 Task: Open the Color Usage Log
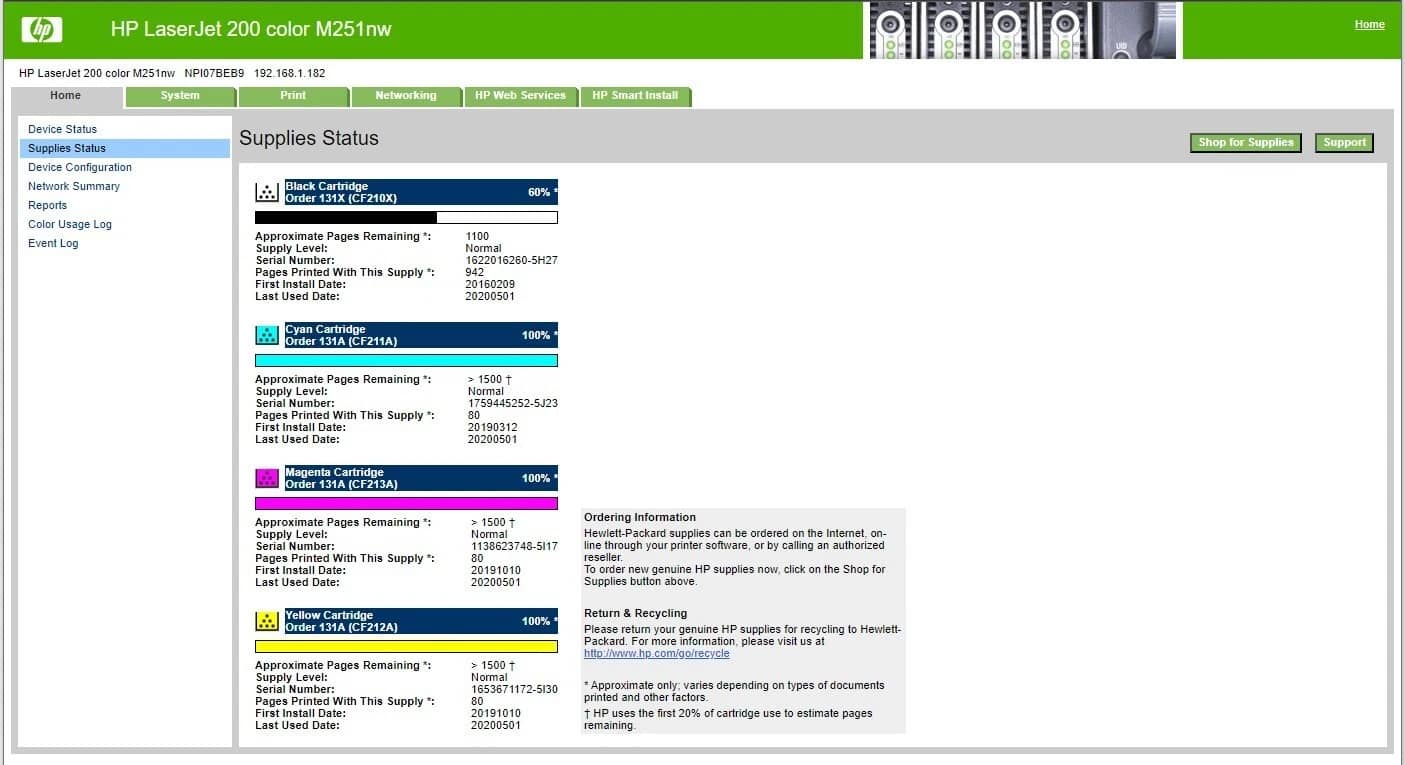[x=70, y=224]
